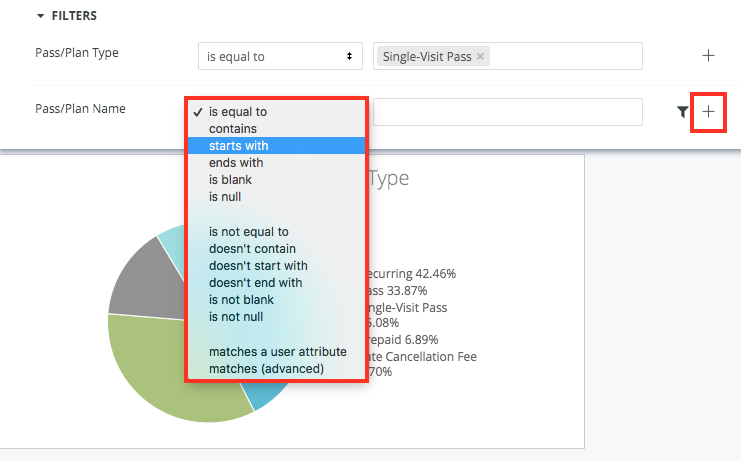Select "matches (advanced)" option
The width and height of the screenshot is (741, 461).
click(x=266, y=369)
